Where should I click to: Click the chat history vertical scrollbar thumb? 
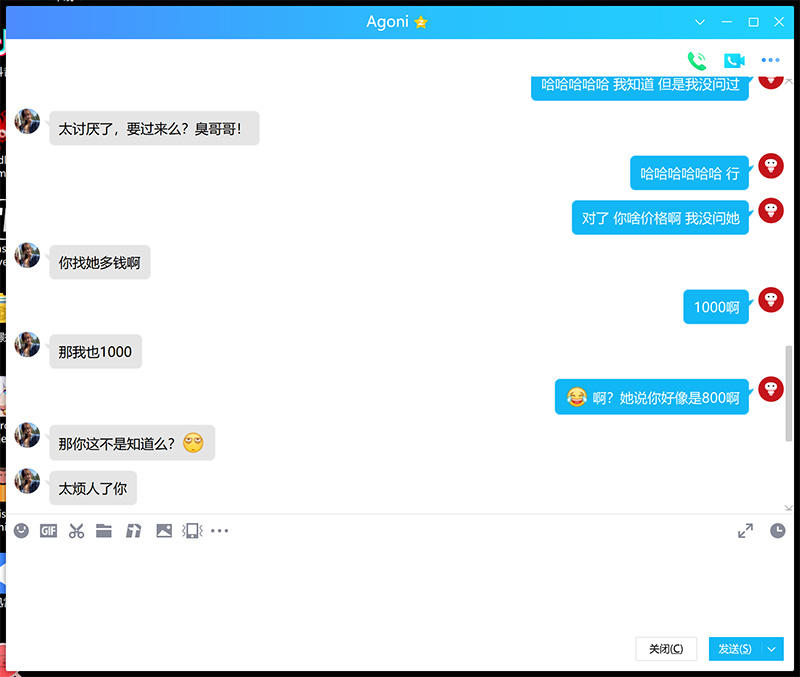[x=789, y=393]
